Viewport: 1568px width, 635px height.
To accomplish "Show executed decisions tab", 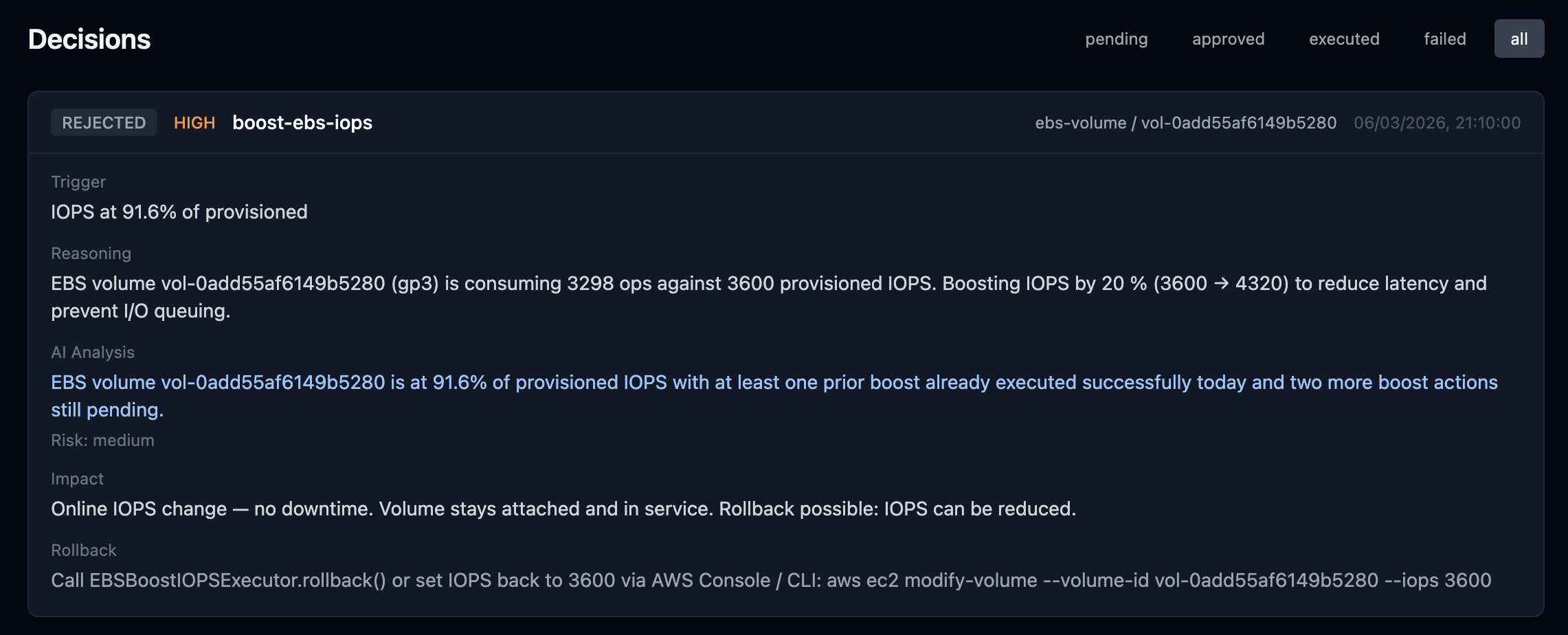I will [x=1343, y=39].
